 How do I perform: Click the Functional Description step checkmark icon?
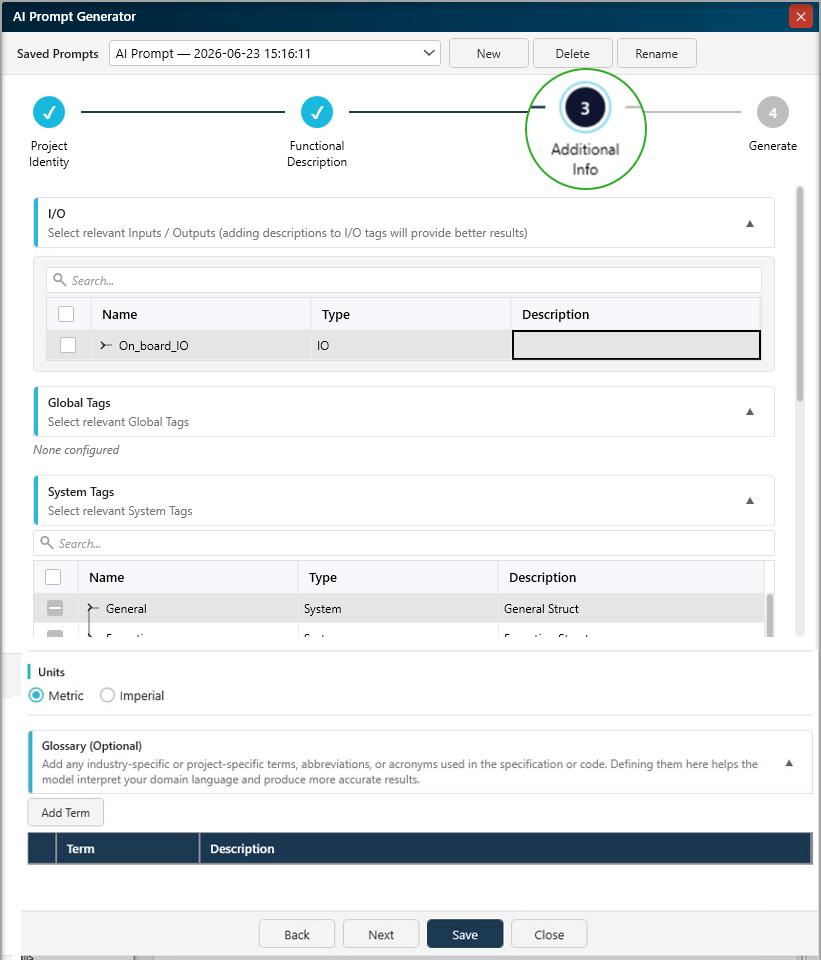point(317,112)
